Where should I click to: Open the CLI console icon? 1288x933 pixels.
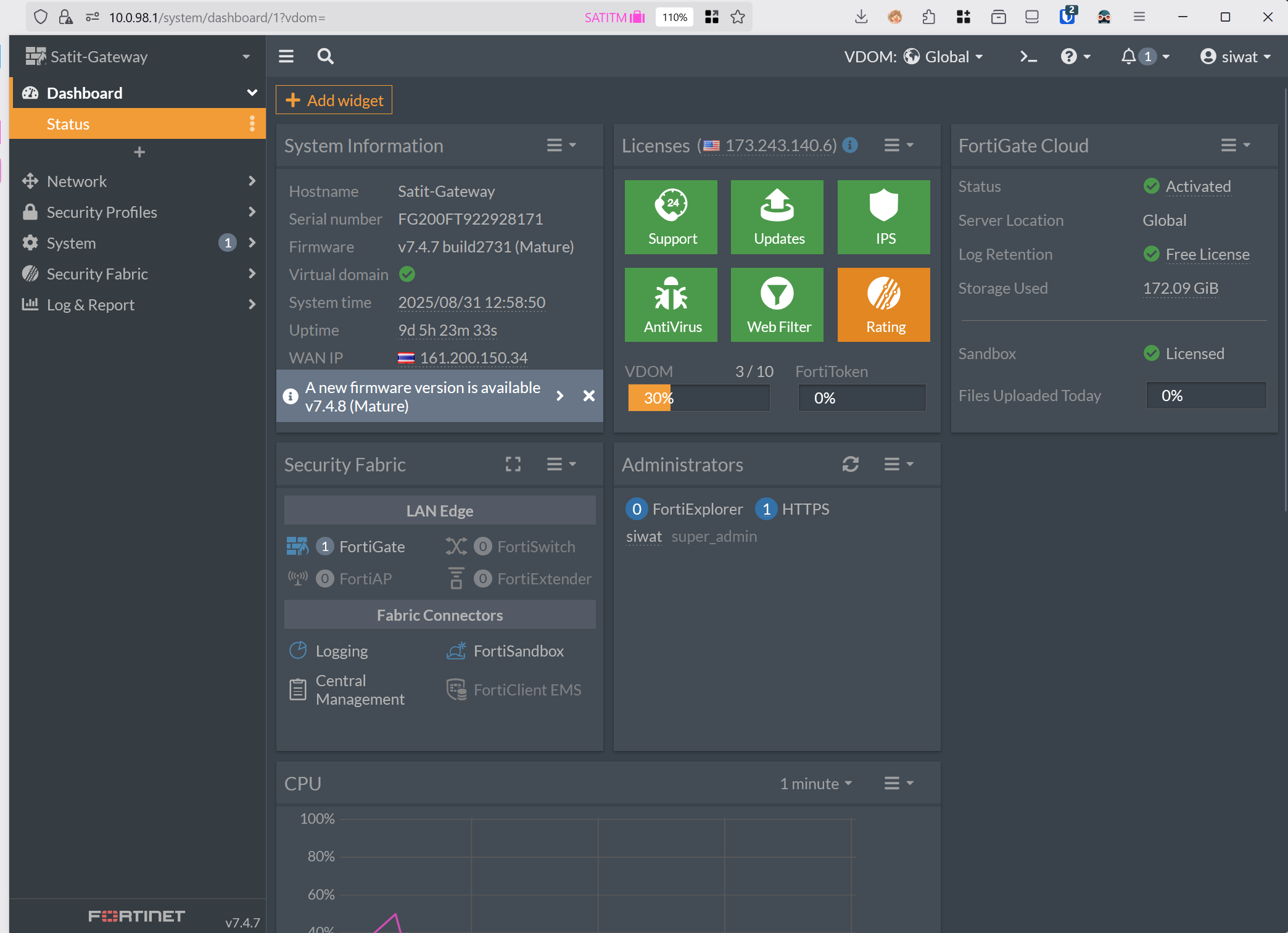1028,57
